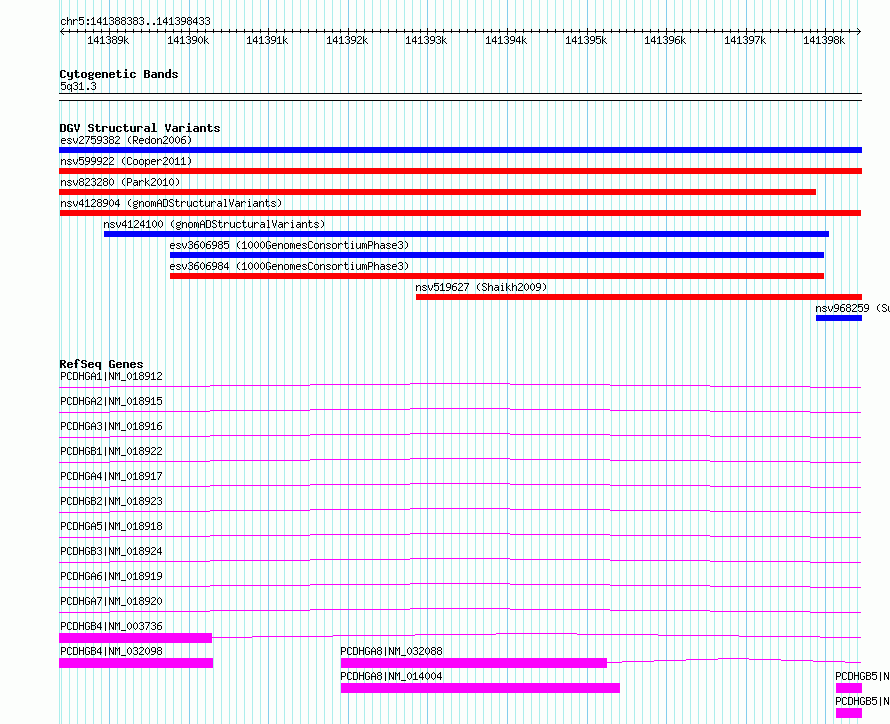This screenshot has height=724, width=890.
Task: Select the PCDHGB1|NM_018922 gene label
Action: (111, 451)
